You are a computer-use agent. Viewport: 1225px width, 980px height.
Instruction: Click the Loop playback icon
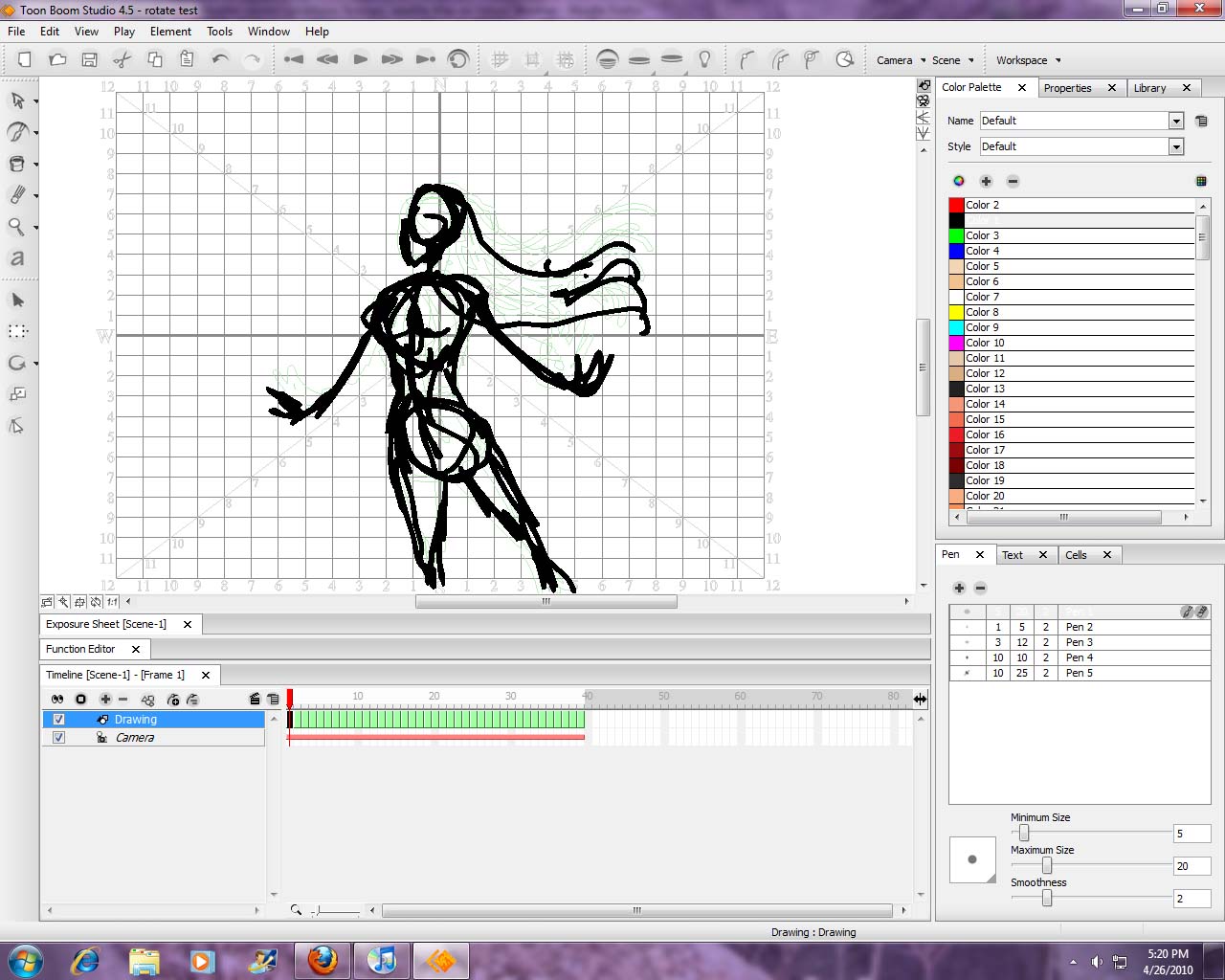458,59
